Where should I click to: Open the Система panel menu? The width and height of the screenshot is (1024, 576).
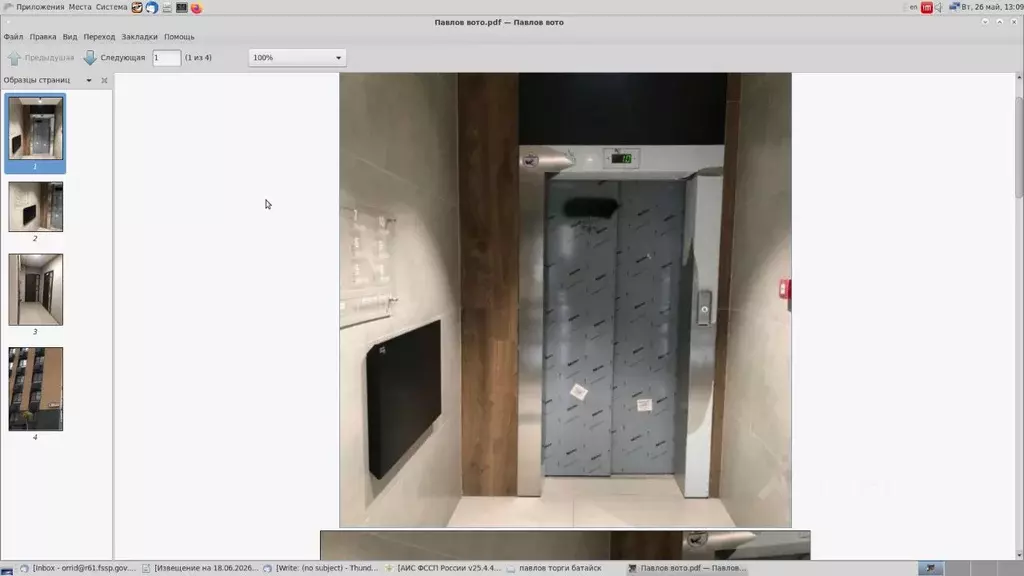112,7
